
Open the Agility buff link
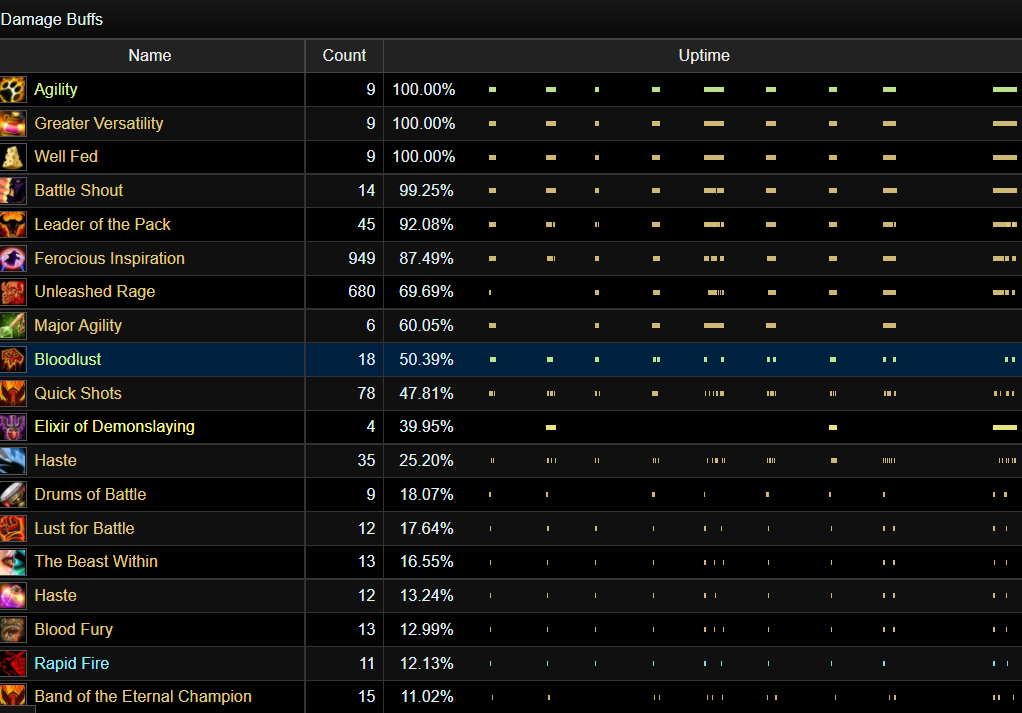pos(56,90)
